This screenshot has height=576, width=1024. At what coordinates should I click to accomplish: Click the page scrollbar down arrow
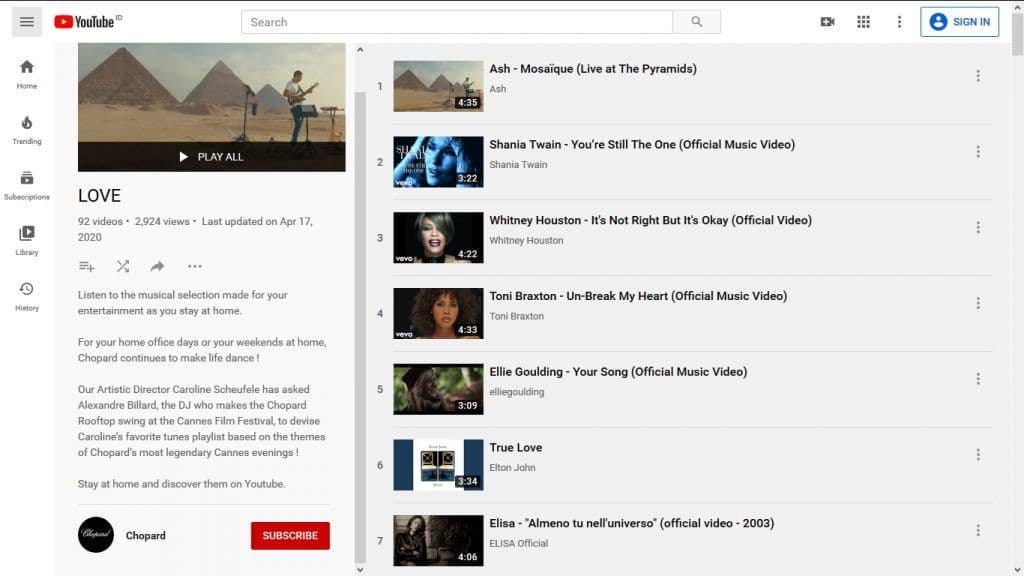coord(1017,570)
